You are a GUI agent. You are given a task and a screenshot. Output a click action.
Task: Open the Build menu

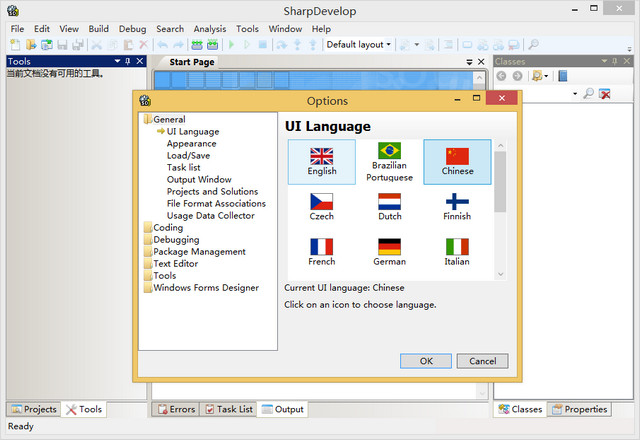point(98,29)
